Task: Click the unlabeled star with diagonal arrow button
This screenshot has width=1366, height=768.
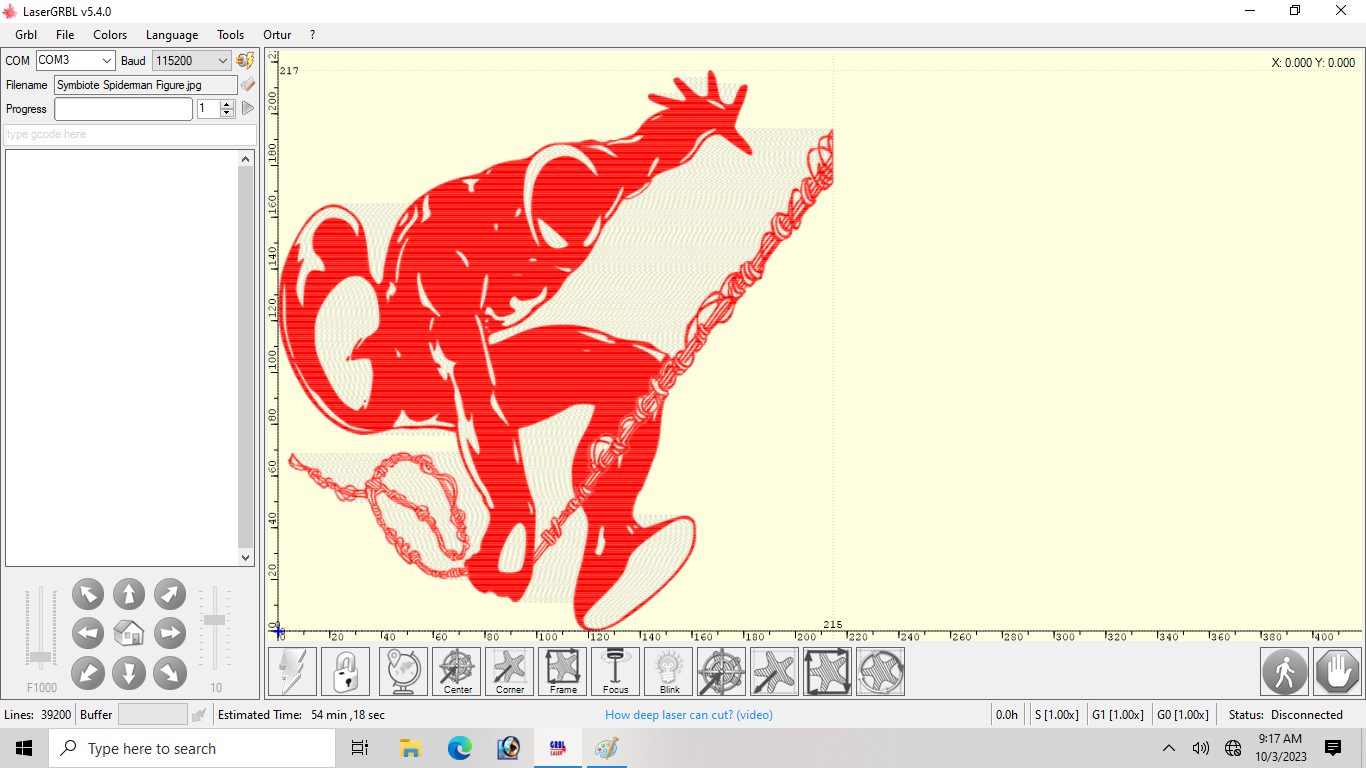Action: coord(775,671)
